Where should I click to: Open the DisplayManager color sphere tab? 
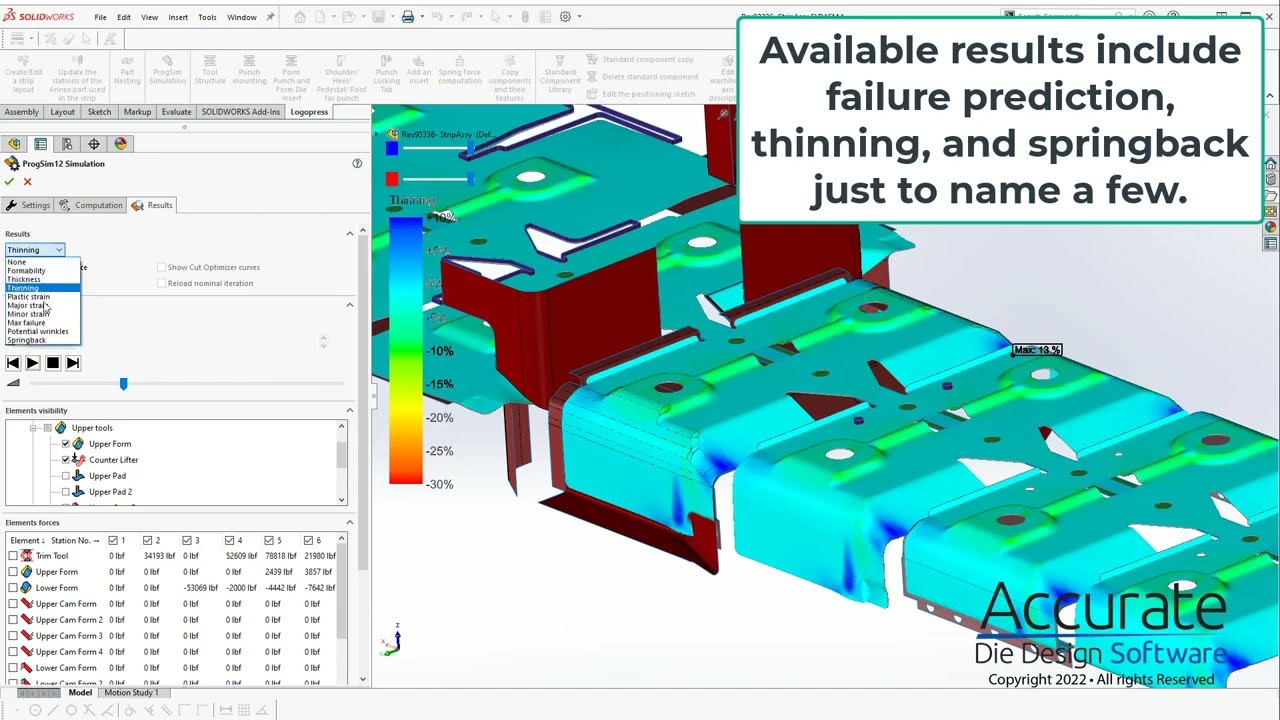pos(121,144)
